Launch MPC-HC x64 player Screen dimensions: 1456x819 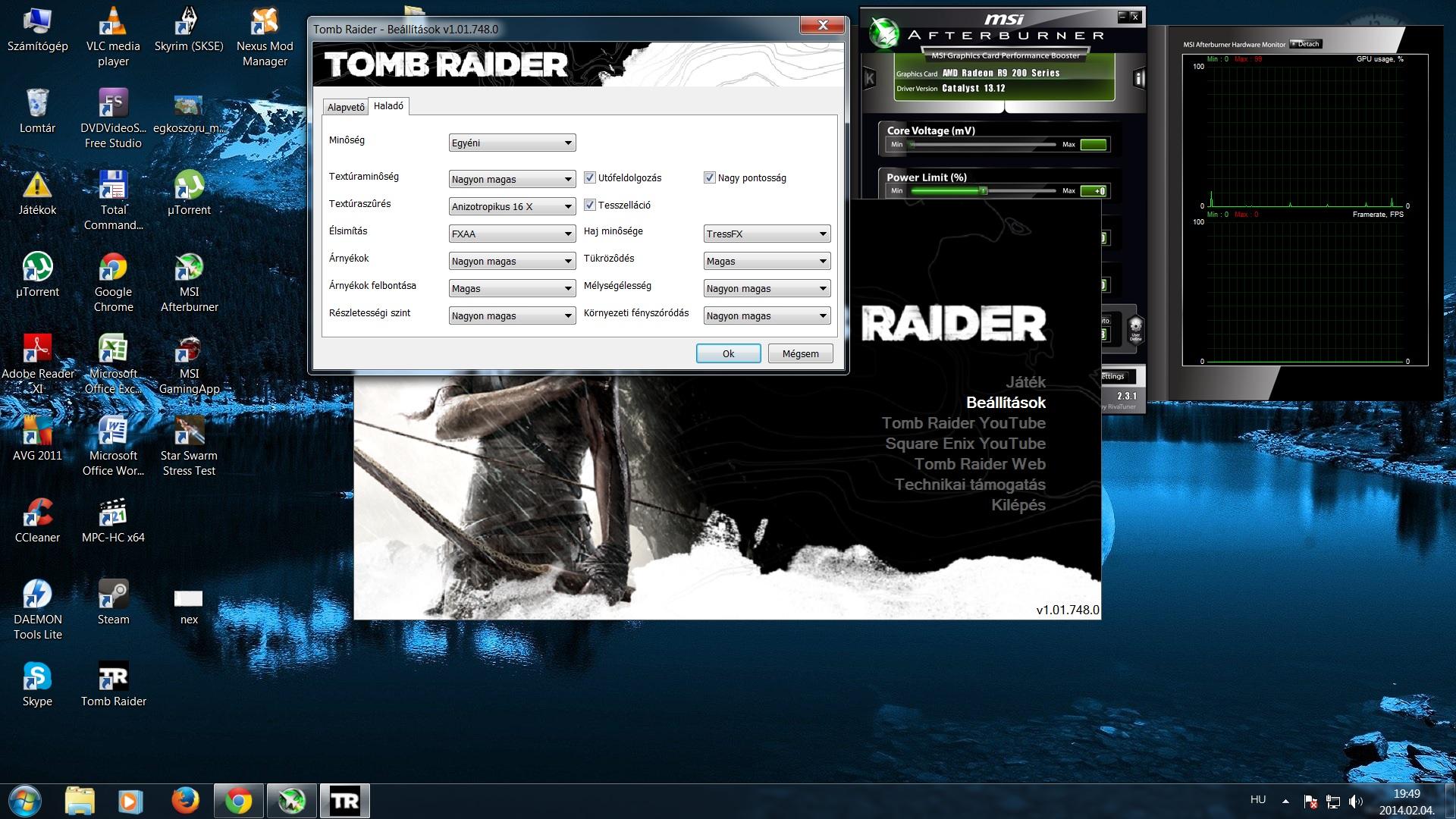click(x=113, y=521)
